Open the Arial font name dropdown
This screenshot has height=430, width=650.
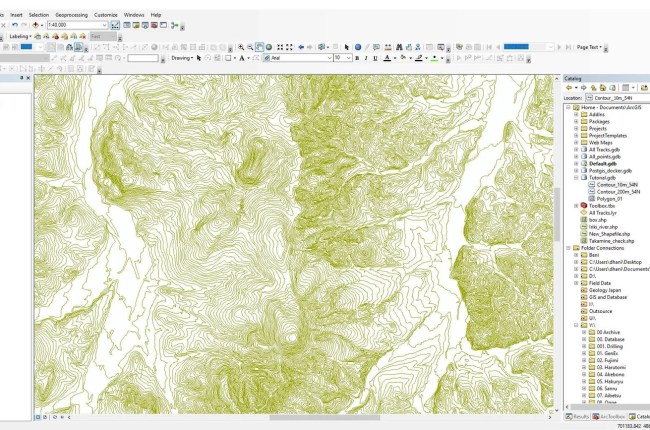330,58
